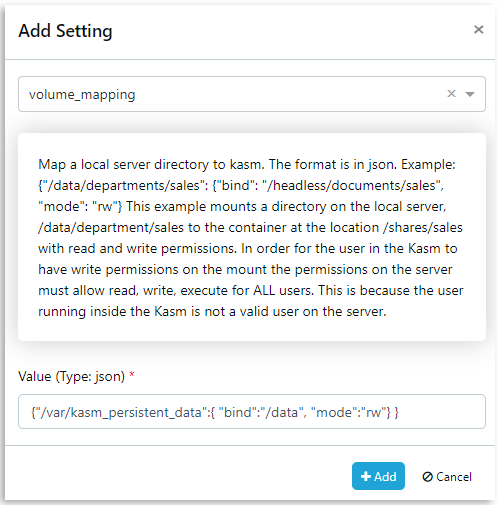Click the "/shares/sales" text in the description
Screen dimensions: 500x505
[x=423, y=228]
